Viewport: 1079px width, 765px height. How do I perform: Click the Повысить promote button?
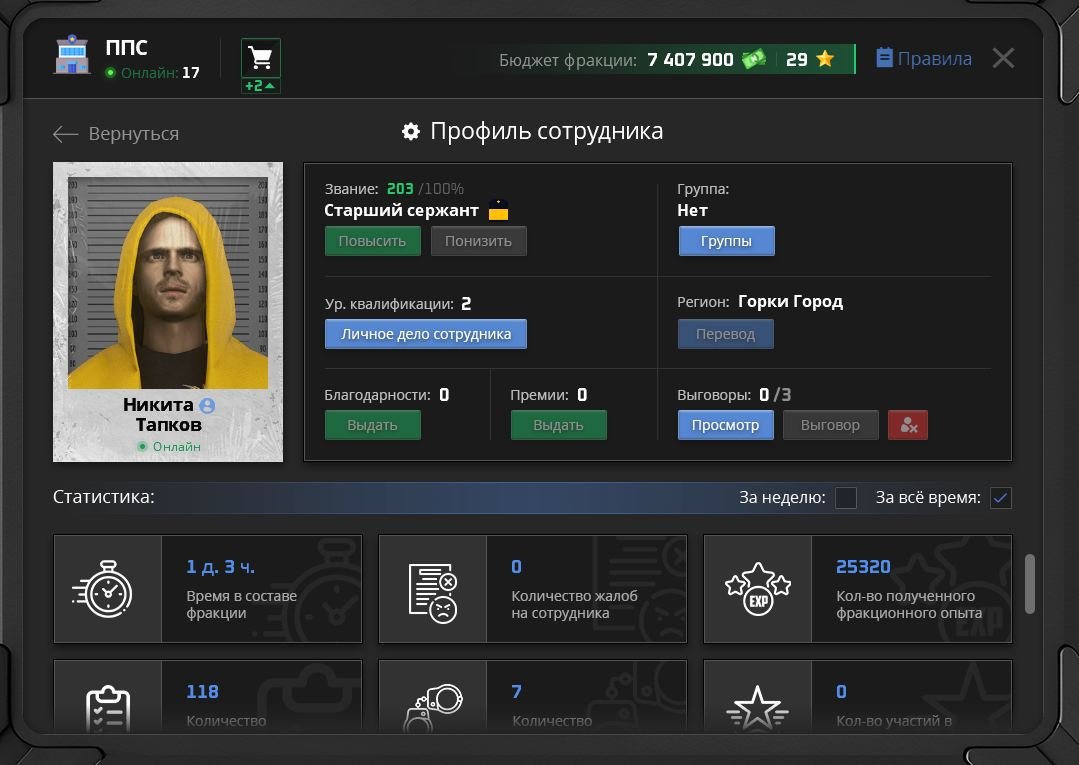(x=372, y=241)
